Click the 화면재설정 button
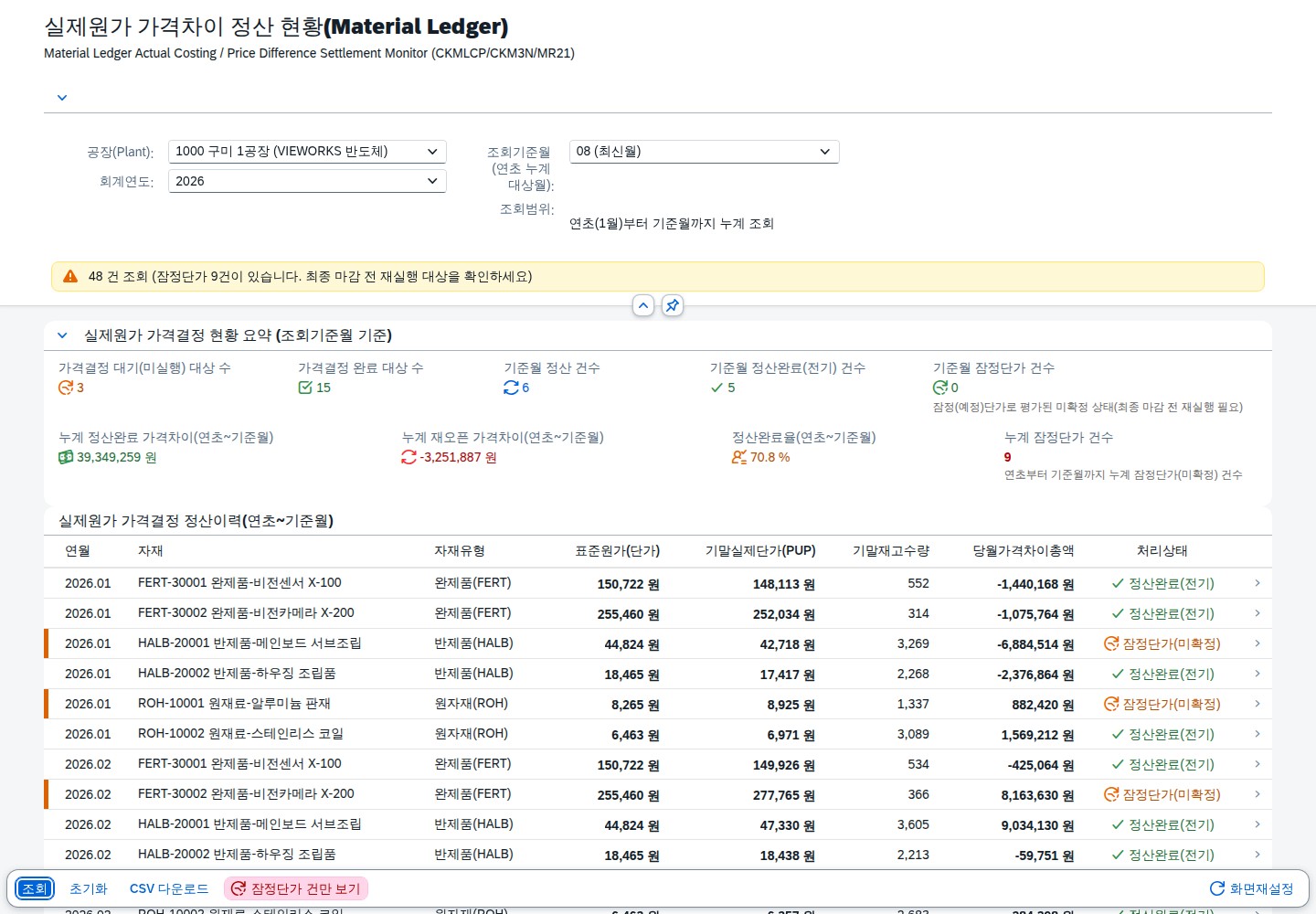The image size is (1316, 914). pyautogui.click(x=1251, y=888)
